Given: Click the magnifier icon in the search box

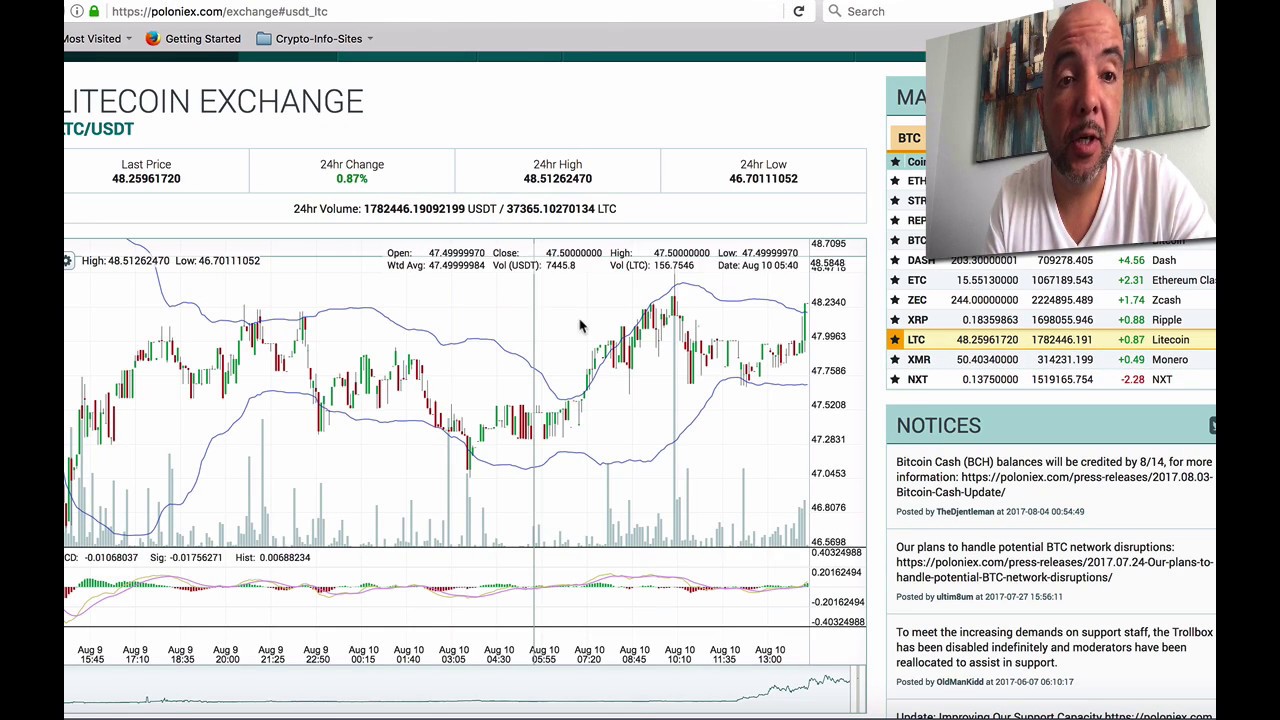Looking at the screenshot, I should point(834,11).
